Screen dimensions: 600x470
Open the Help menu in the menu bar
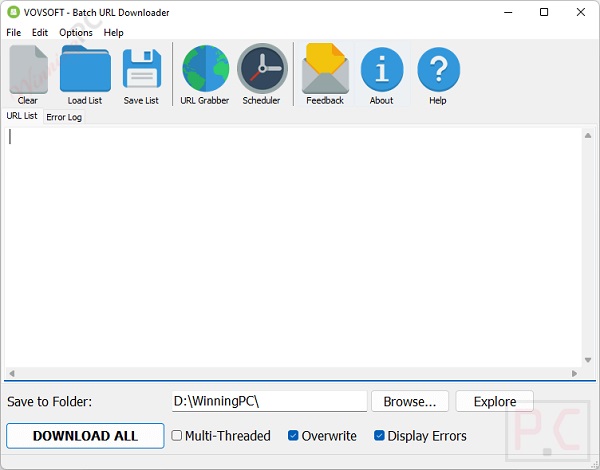click(x=113, y=33)
